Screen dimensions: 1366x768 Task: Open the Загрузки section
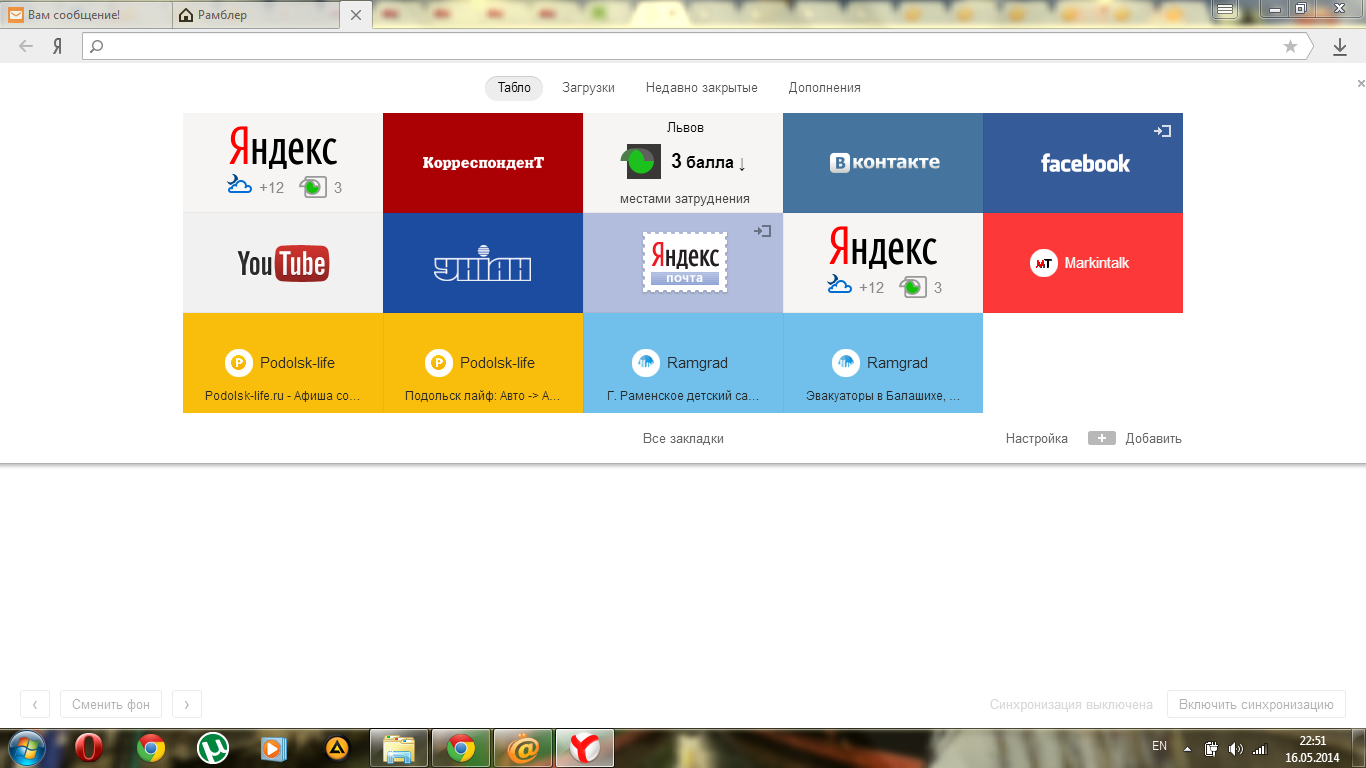click(588, 88)
